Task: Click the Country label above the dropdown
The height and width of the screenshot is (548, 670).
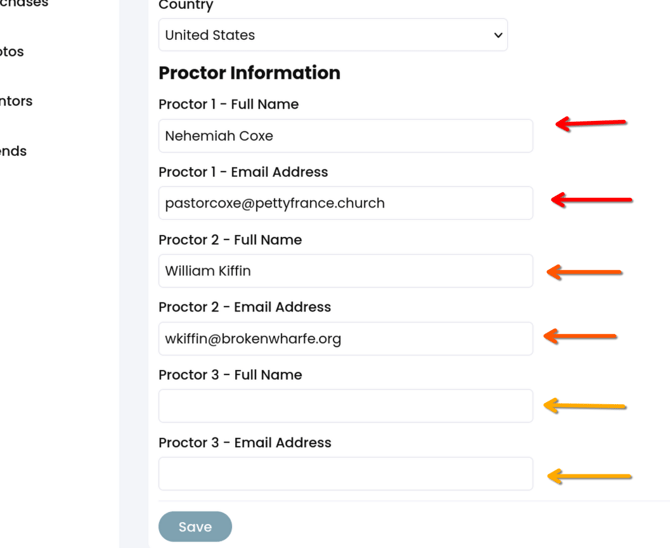Action: tap(186, 6)
